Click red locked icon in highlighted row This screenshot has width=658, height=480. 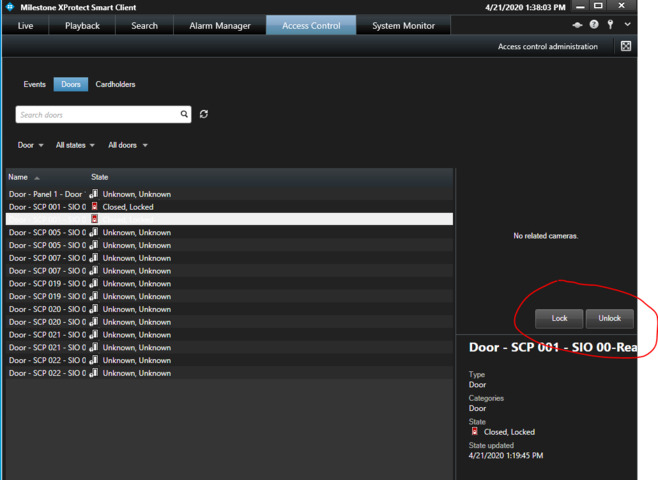click(x=95, y=219)
